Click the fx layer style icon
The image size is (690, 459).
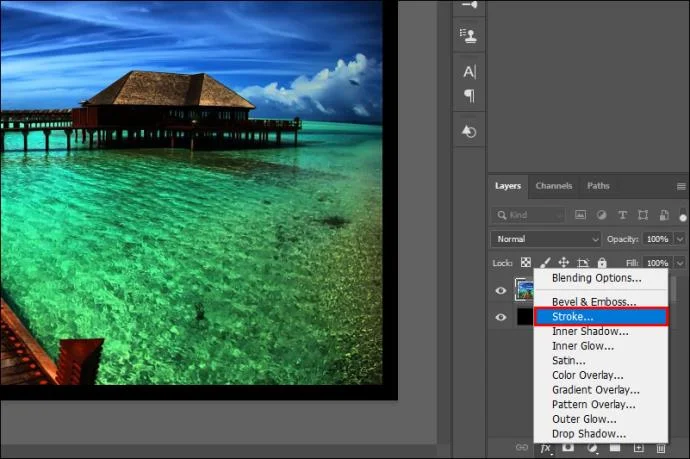[546, 448]
